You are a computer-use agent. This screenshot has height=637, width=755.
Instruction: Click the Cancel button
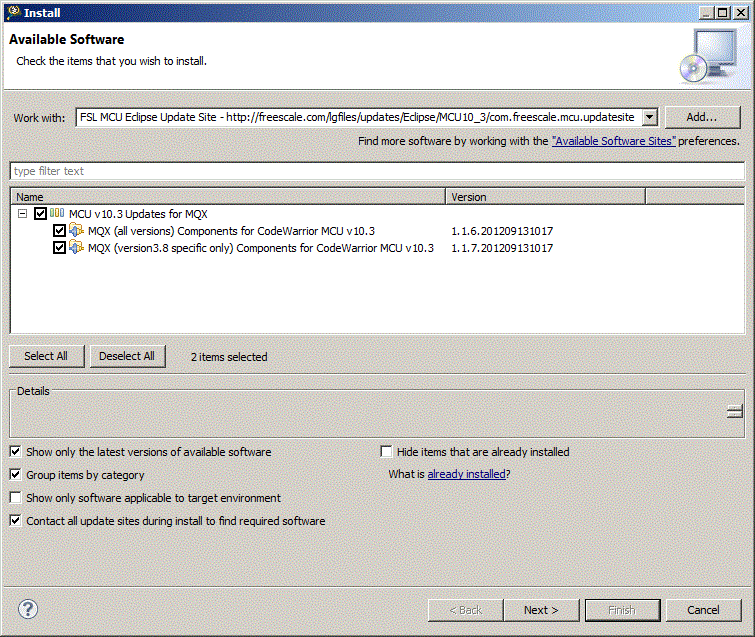tap(703, 610)
